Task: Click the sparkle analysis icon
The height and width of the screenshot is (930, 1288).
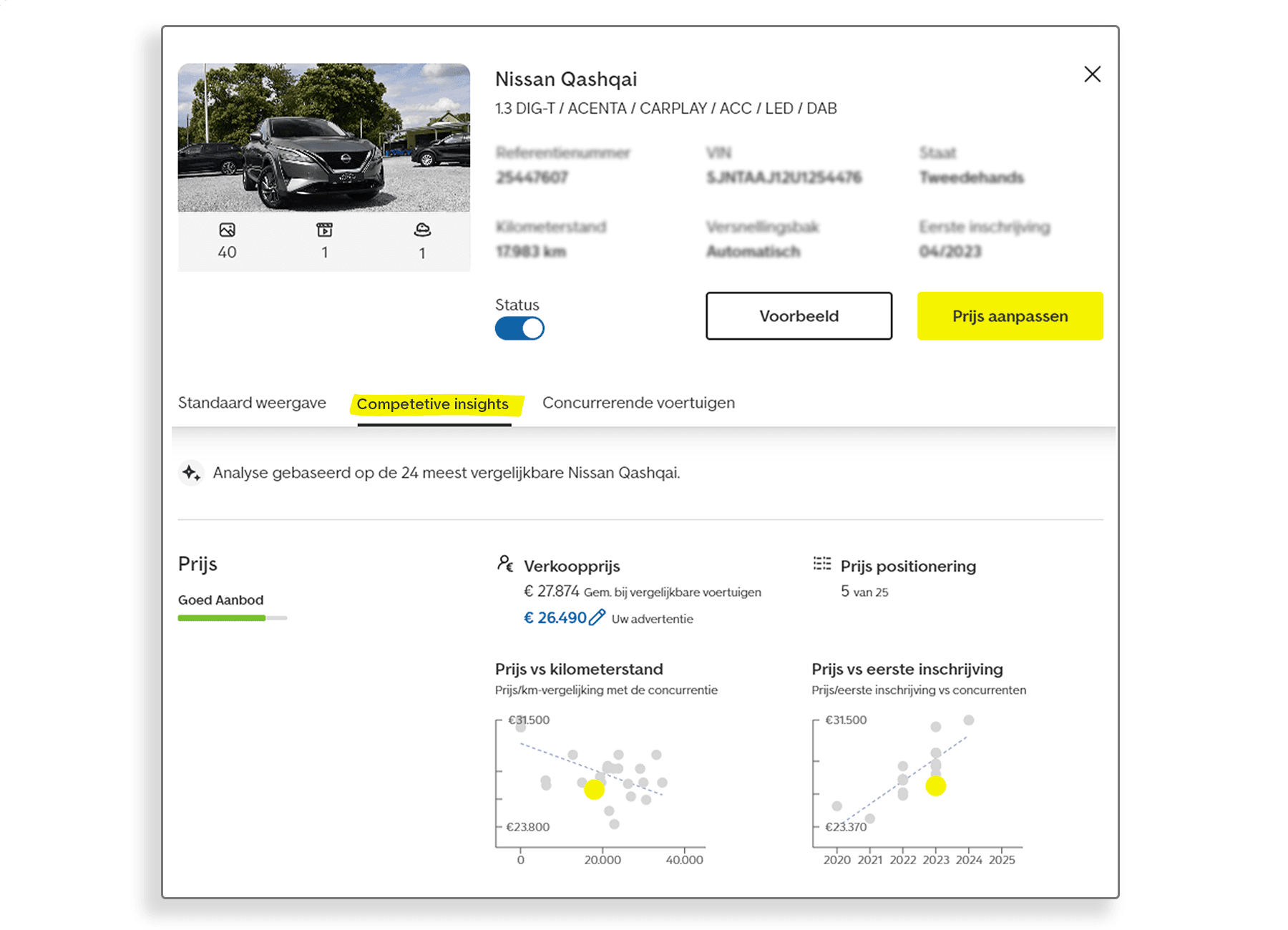Action: point(191,473)
